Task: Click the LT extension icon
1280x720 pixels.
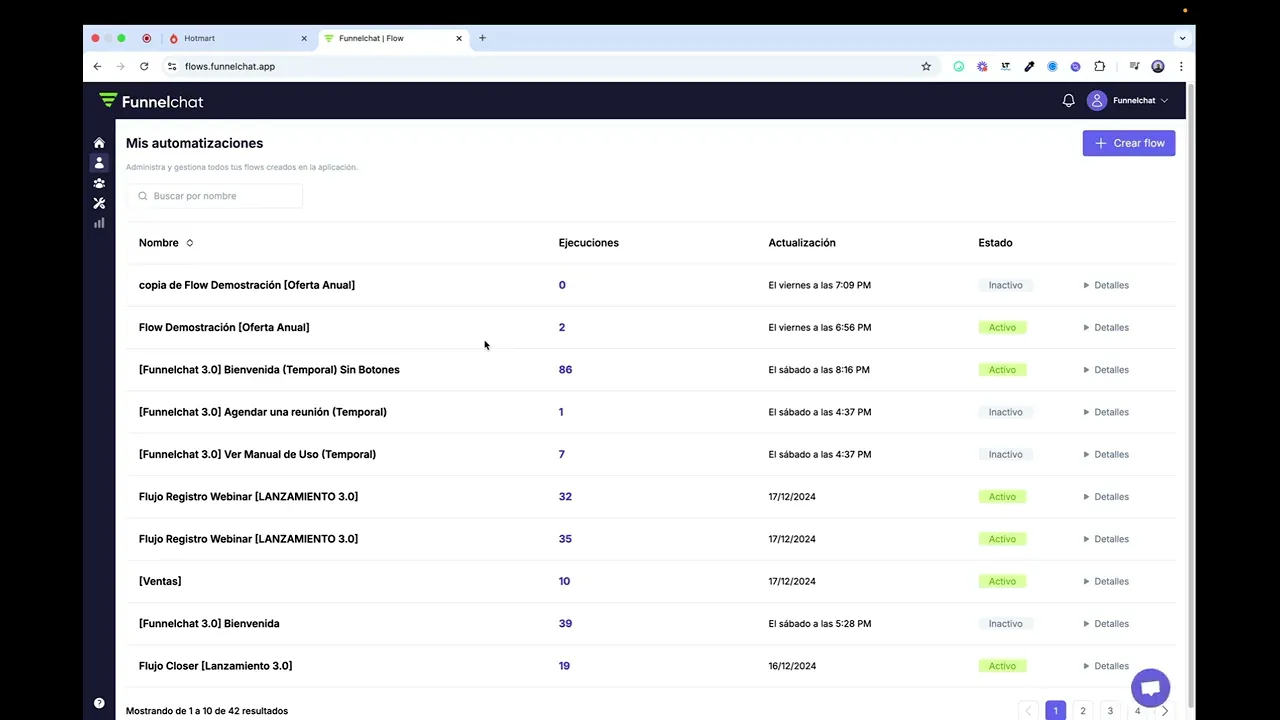Action: [1005, 66]
